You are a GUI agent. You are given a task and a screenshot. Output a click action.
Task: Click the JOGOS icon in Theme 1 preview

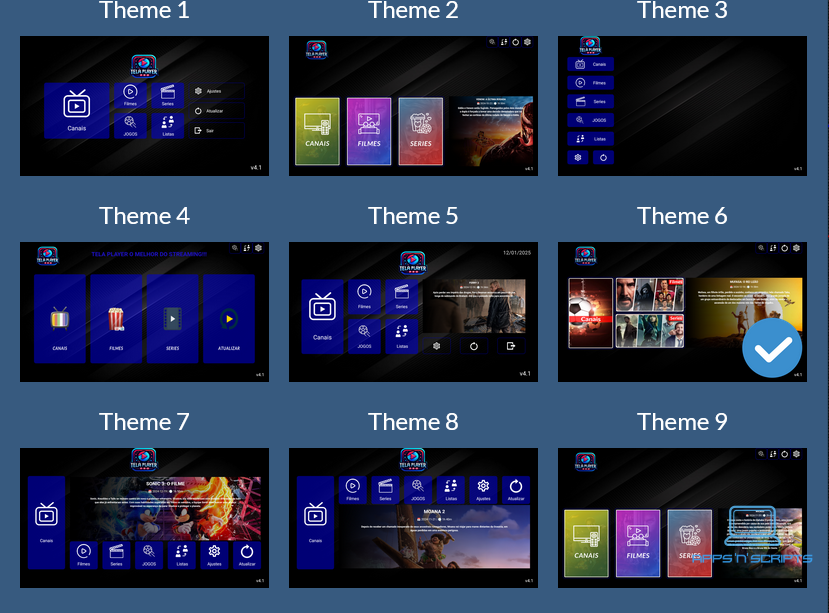click(x=131, y=125)
